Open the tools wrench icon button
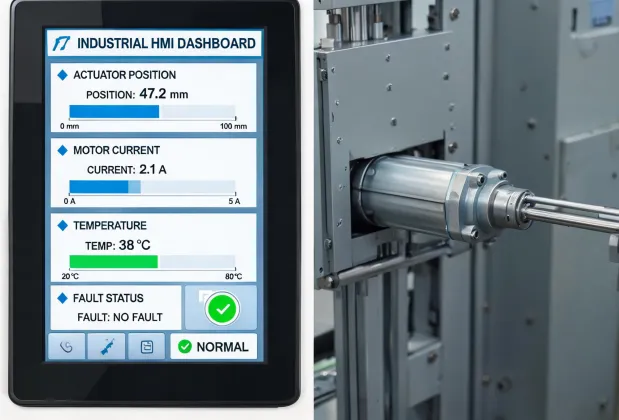Viewport: 619px width, 420px height. 107,347
